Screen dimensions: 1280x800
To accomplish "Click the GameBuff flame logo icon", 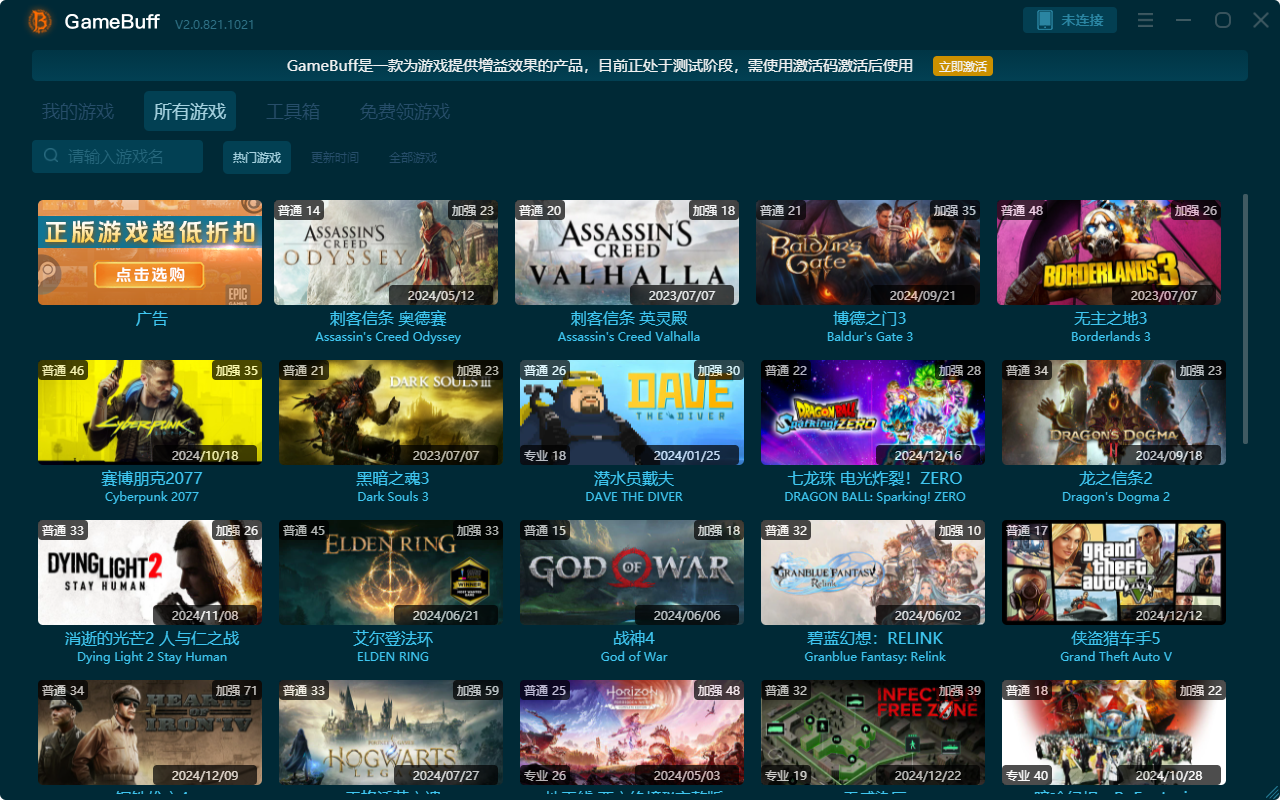I will (x=38, y=21).
